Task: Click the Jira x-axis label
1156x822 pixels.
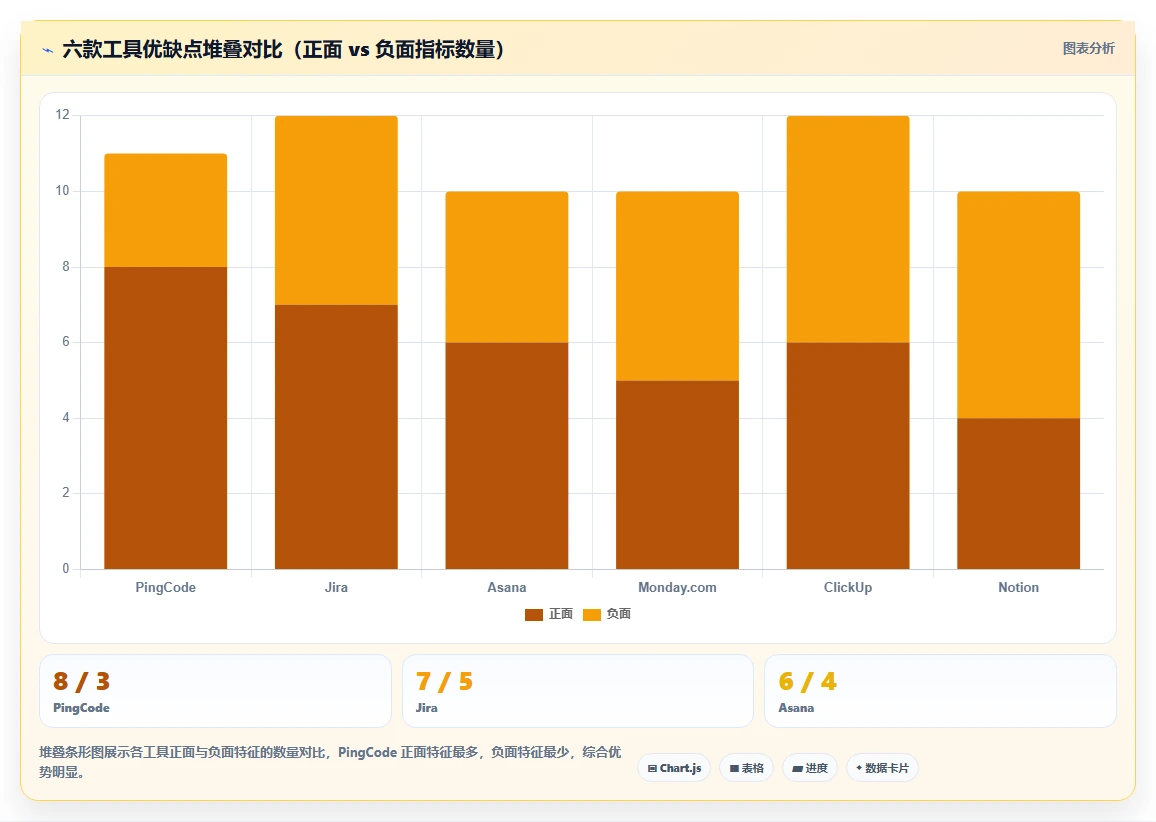Action: (x=336, y=588)
